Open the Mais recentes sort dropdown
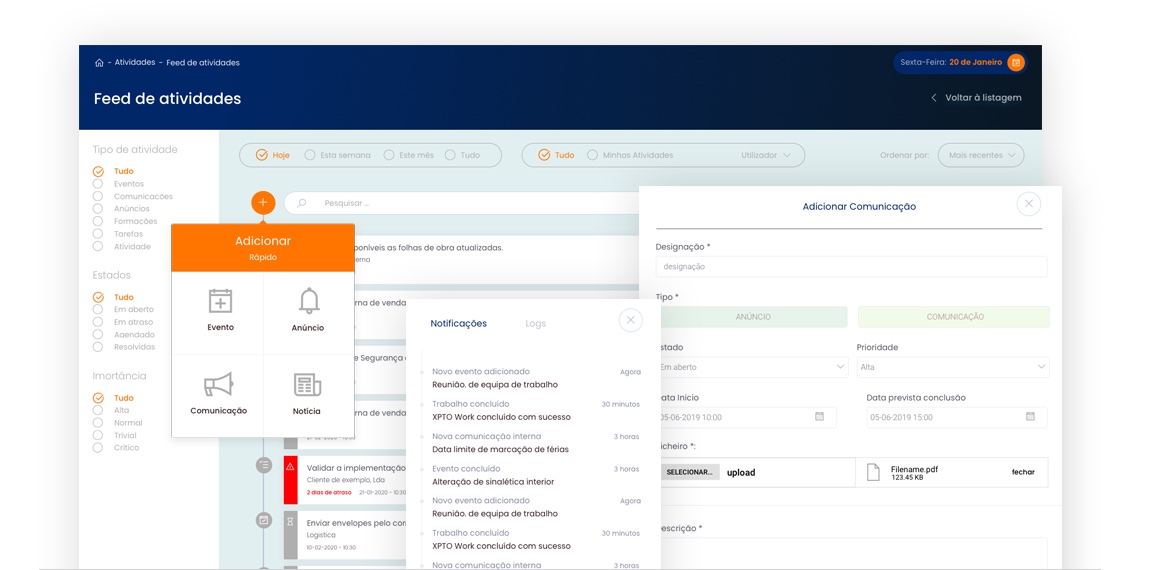Viewport: 1150px width, 570px height. click(x=981, y=155)
